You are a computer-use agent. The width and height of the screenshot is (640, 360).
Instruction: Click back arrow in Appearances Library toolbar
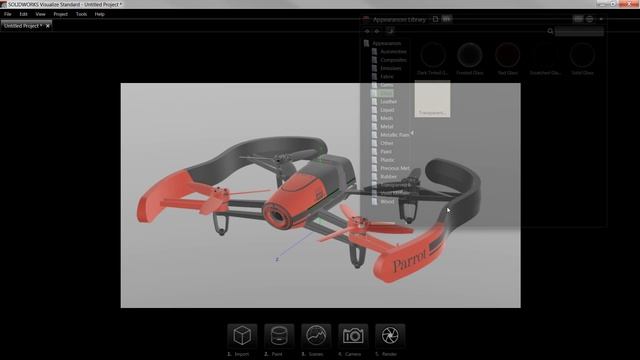tap(367, 31)
